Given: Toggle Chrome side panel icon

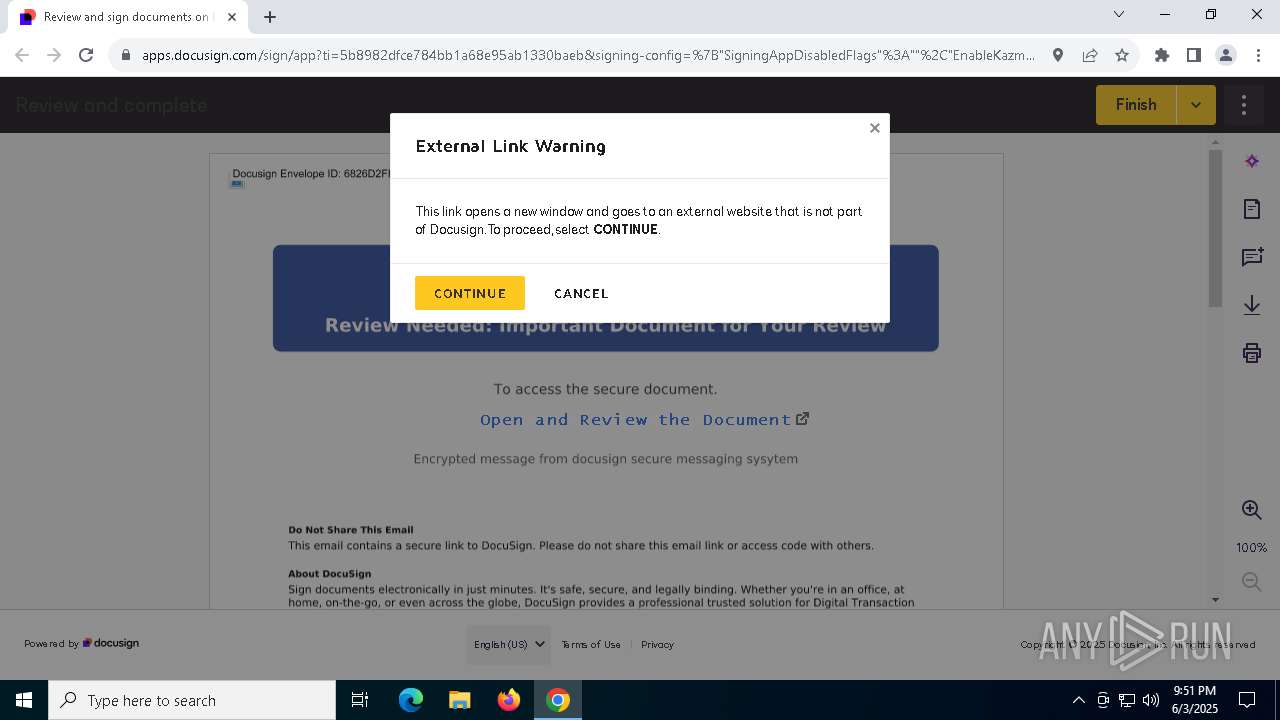Looking at the screenshot, I should tap(1194, 55).
